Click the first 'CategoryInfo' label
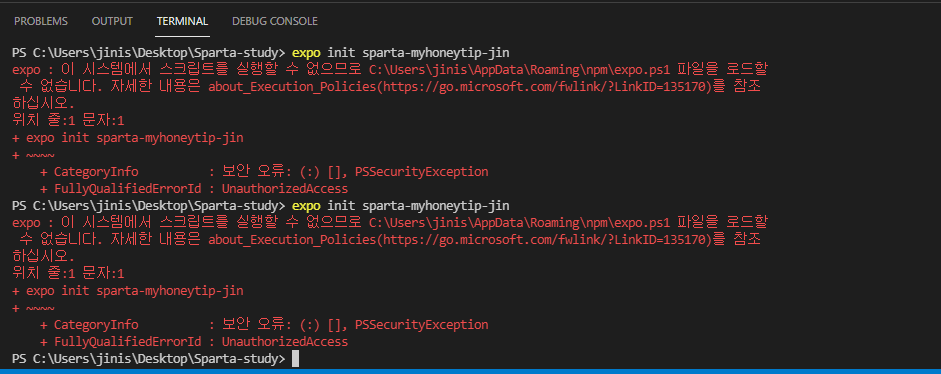Image resolution: width=941 pixels, height=374 pixels. 96,172
